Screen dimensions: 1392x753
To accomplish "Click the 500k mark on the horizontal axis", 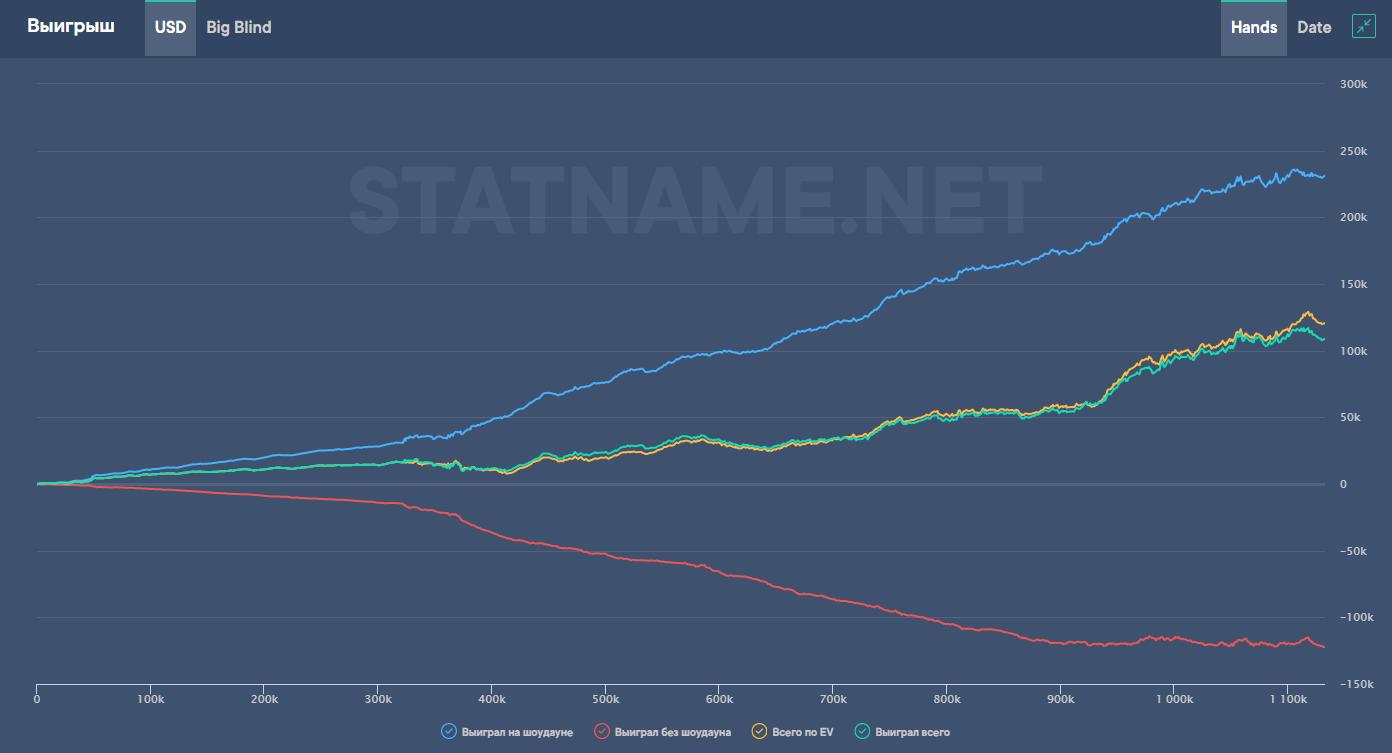I will (x=605, y=699).
